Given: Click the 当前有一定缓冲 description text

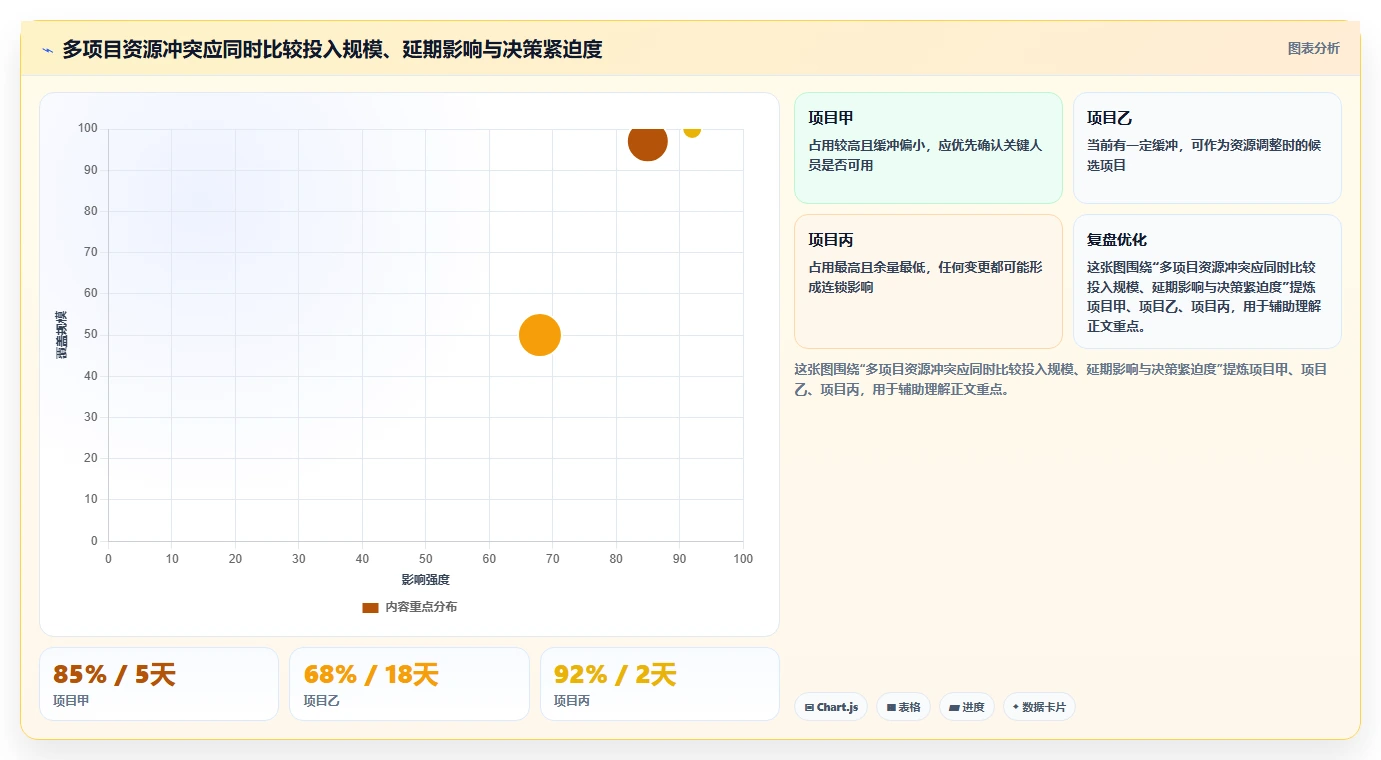Looking at the screenshot, I should (1204, 155).
